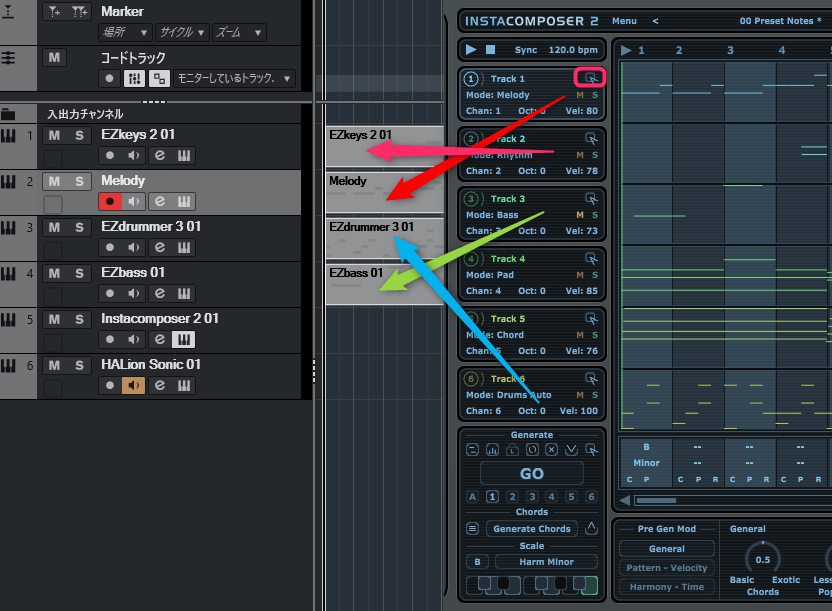Click first rounded icon in Generate row
This screenshot has width=832, height=611.
tap(472, 450)
